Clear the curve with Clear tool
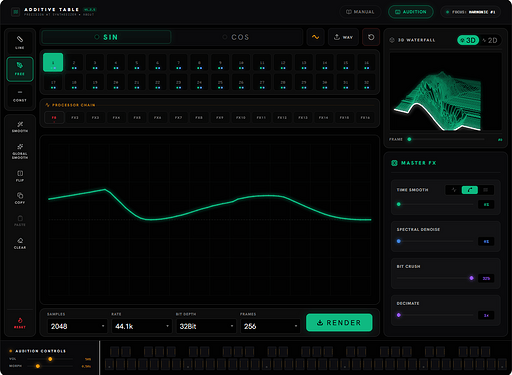Image resolution: width=512 pixels, height=375 pixels. [x=20, y=243]
